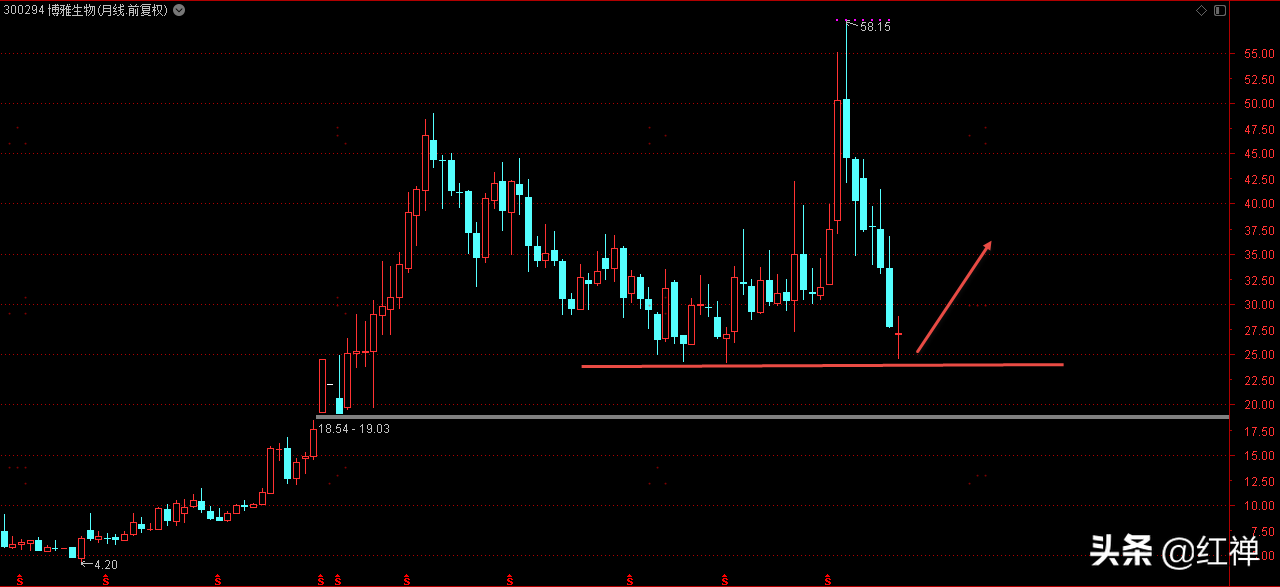Select the 58.15 high price label

coord(875,27)
